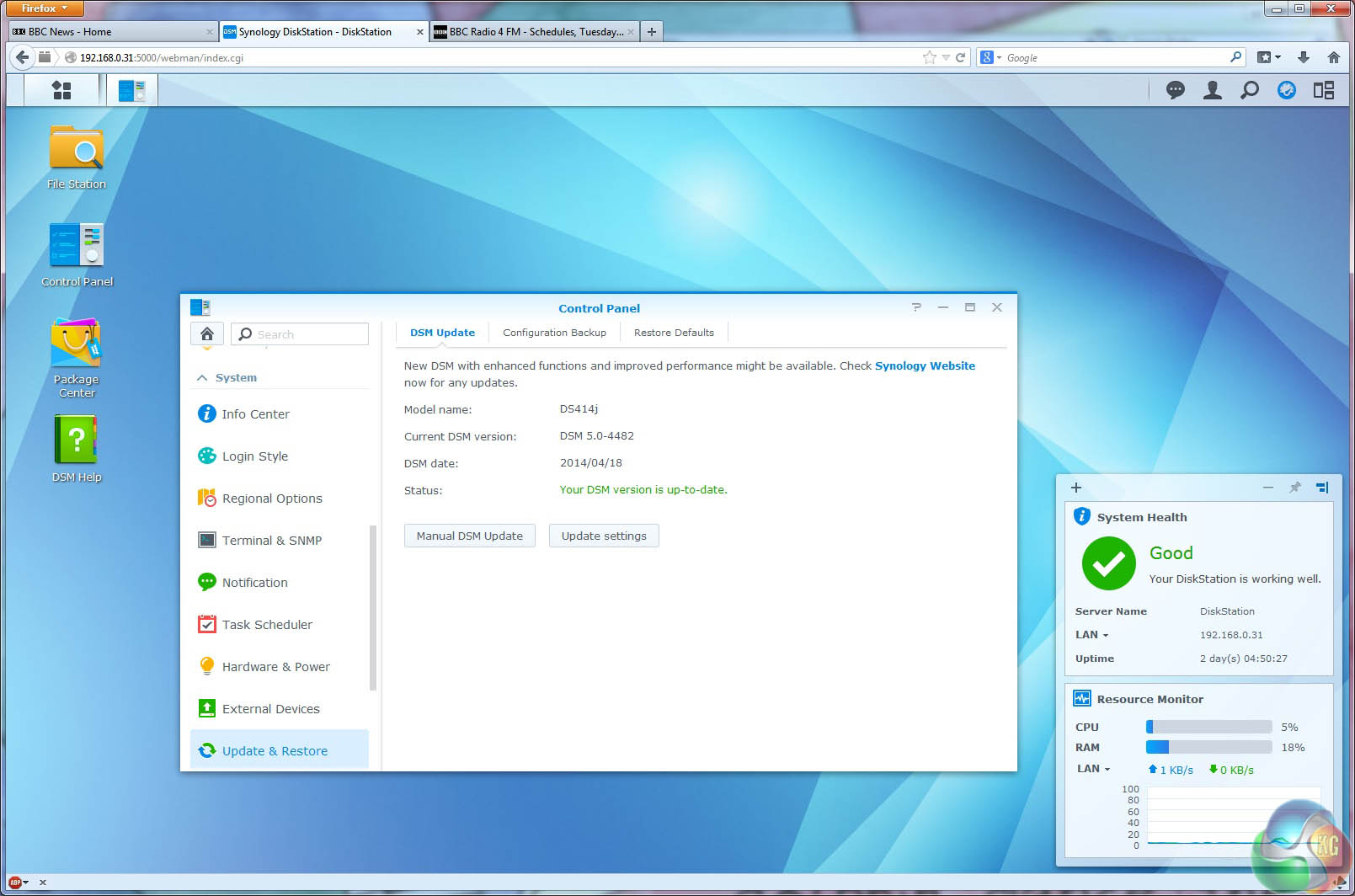Open the Synology Website link

click(x=925, y=365)
